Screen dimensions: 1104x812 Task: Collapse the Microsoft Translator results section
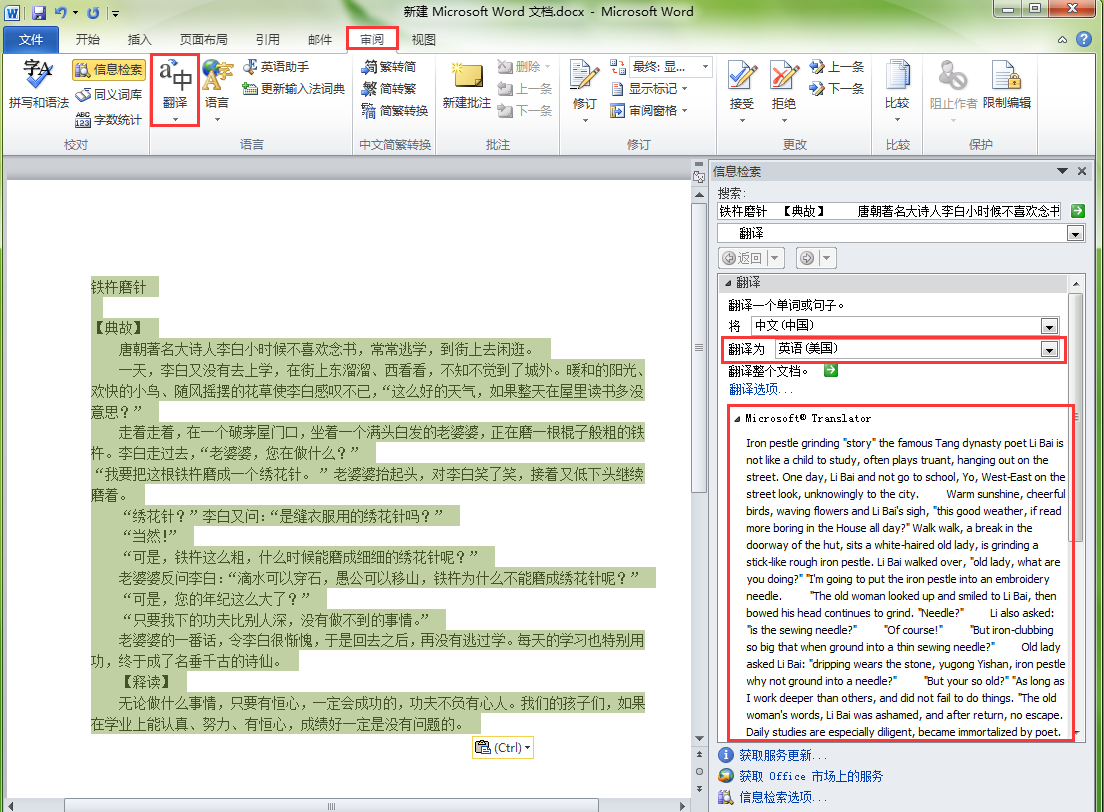tap(737, 419)
